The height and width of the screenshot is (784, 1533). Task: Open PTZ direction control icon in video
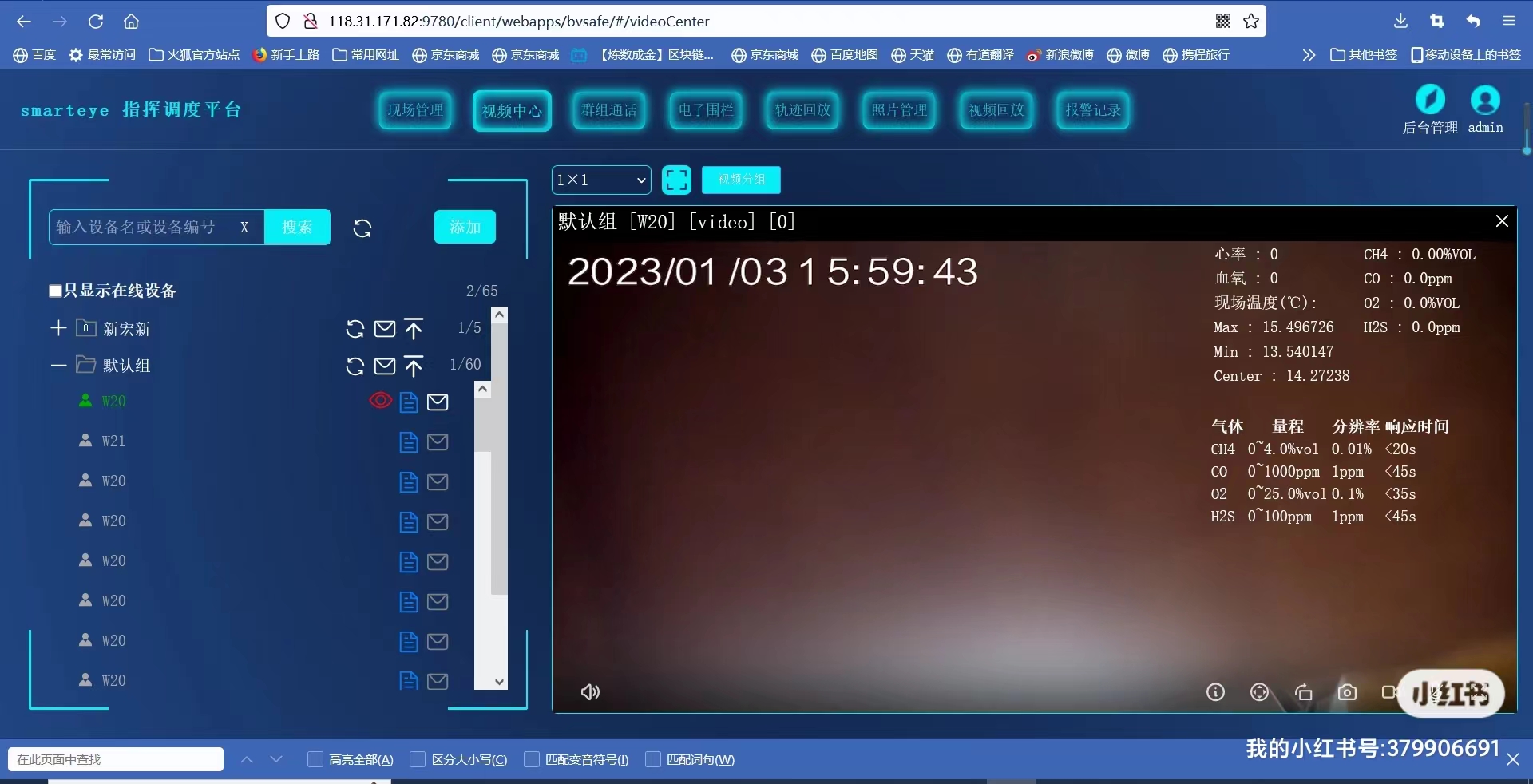pyautogui.click(x=1259, y=692)
